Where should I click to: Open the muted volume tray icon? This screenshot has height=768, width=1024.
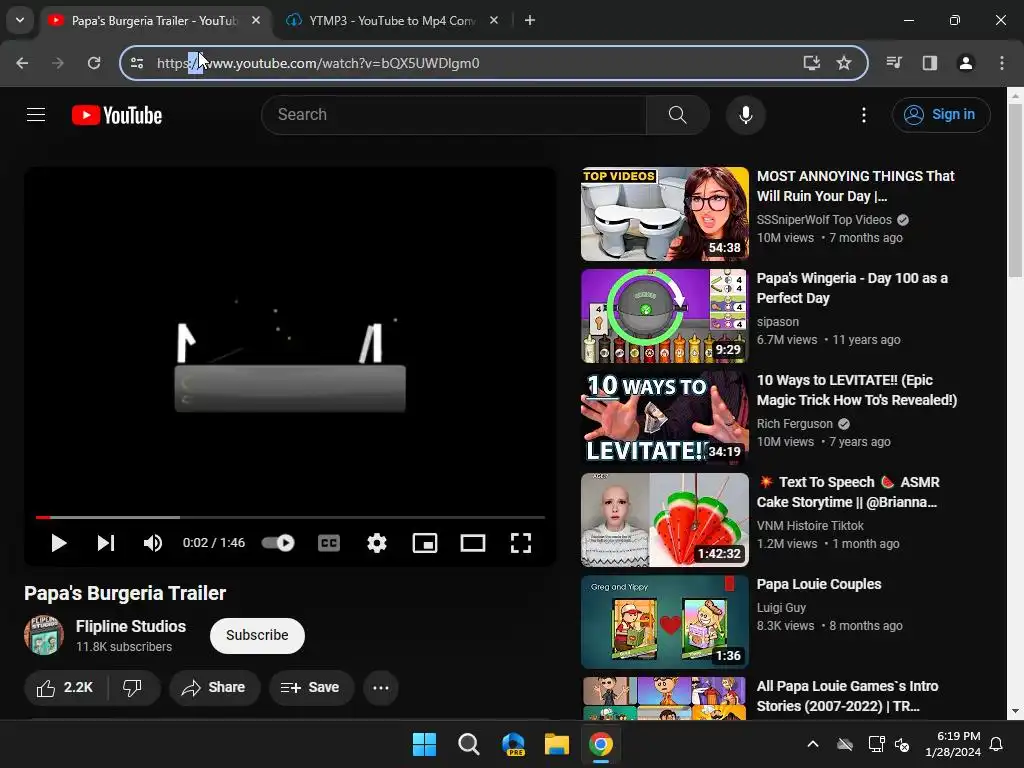pos(902,744)
